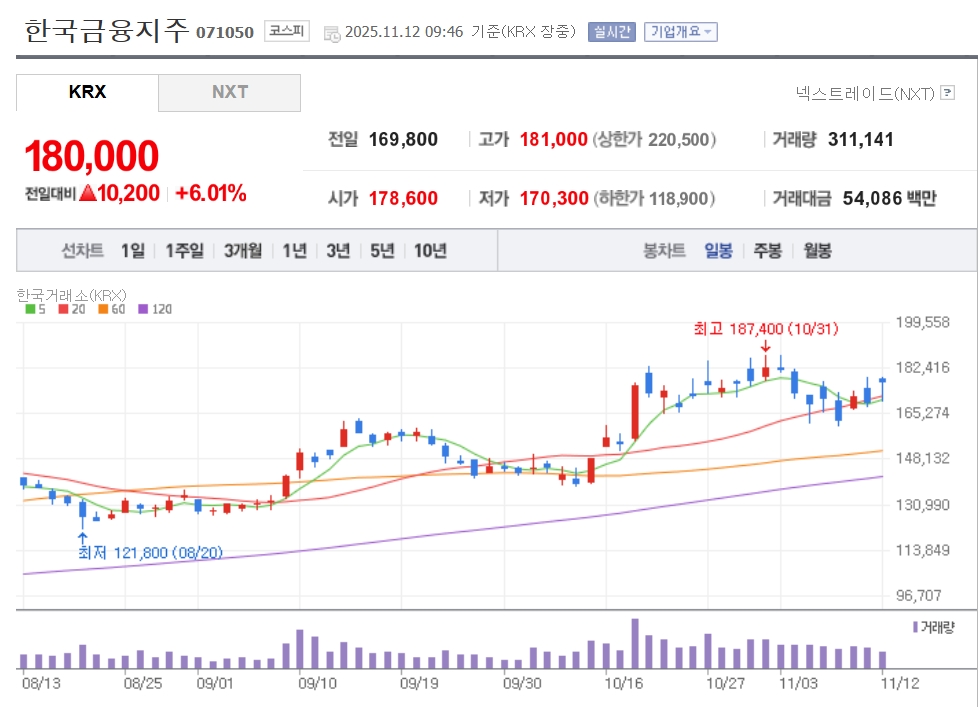
Task: Click the purple 120-day moving average swatch
Action: pos(143,309)
